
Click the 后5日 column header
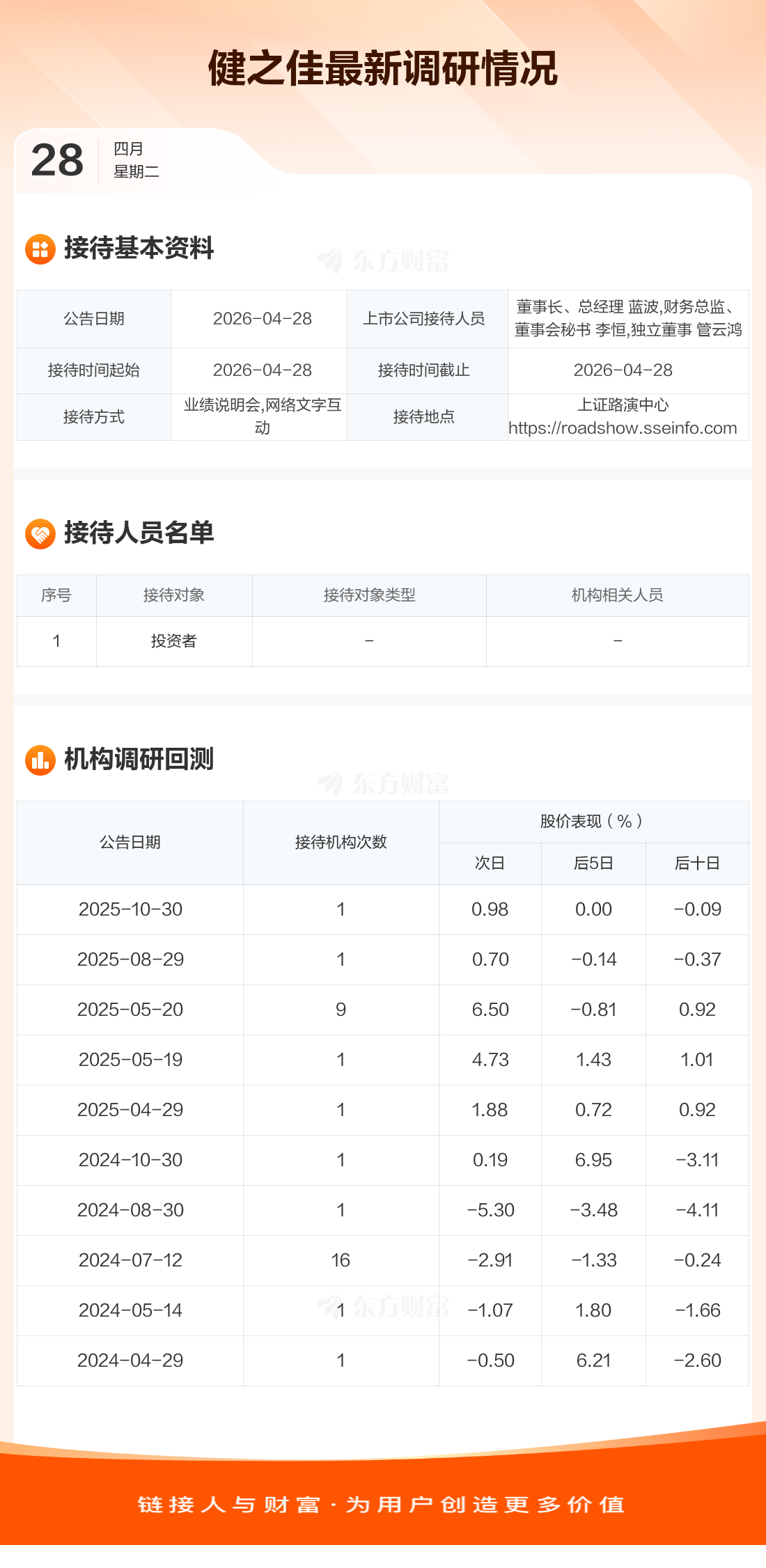click(x=593, y=863)
